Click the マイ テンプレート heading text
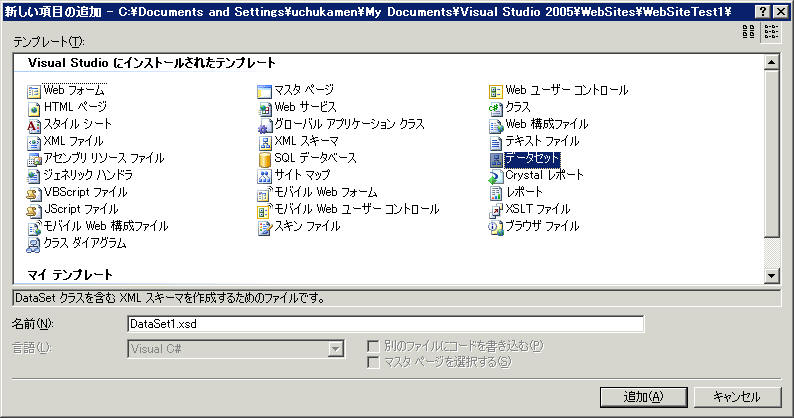The width and height of the screenshot is (794, 418). (x=70, y=275)
